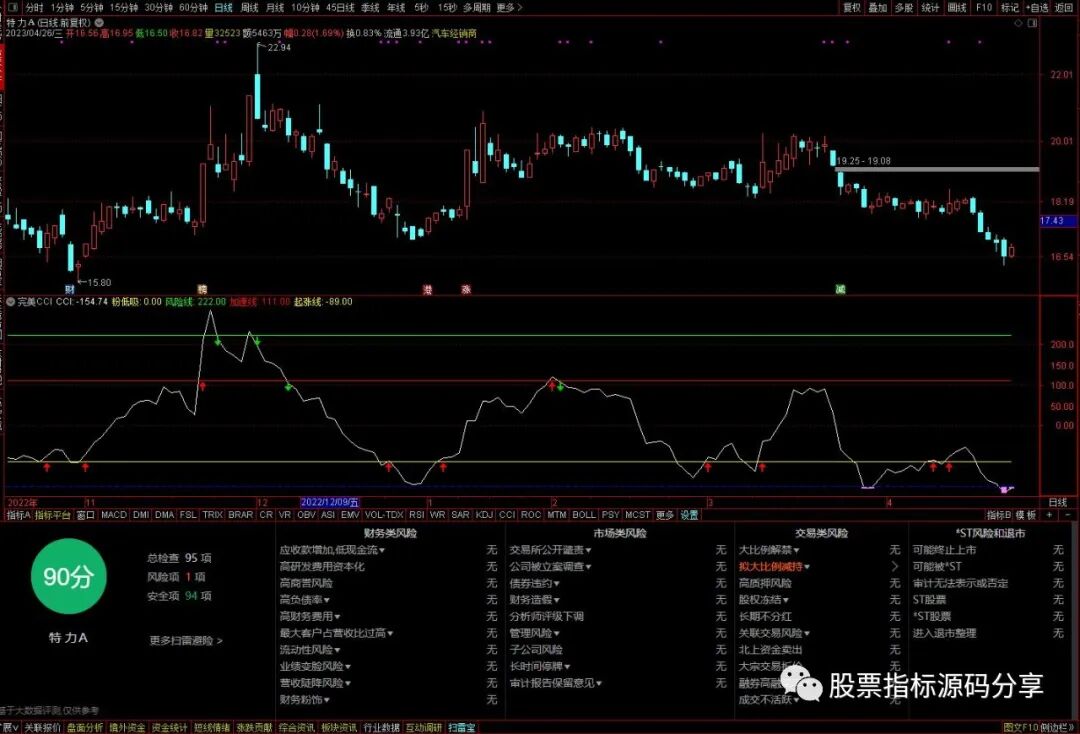
Task: Click 更多 in indicator bar
Action: [665, 514]
